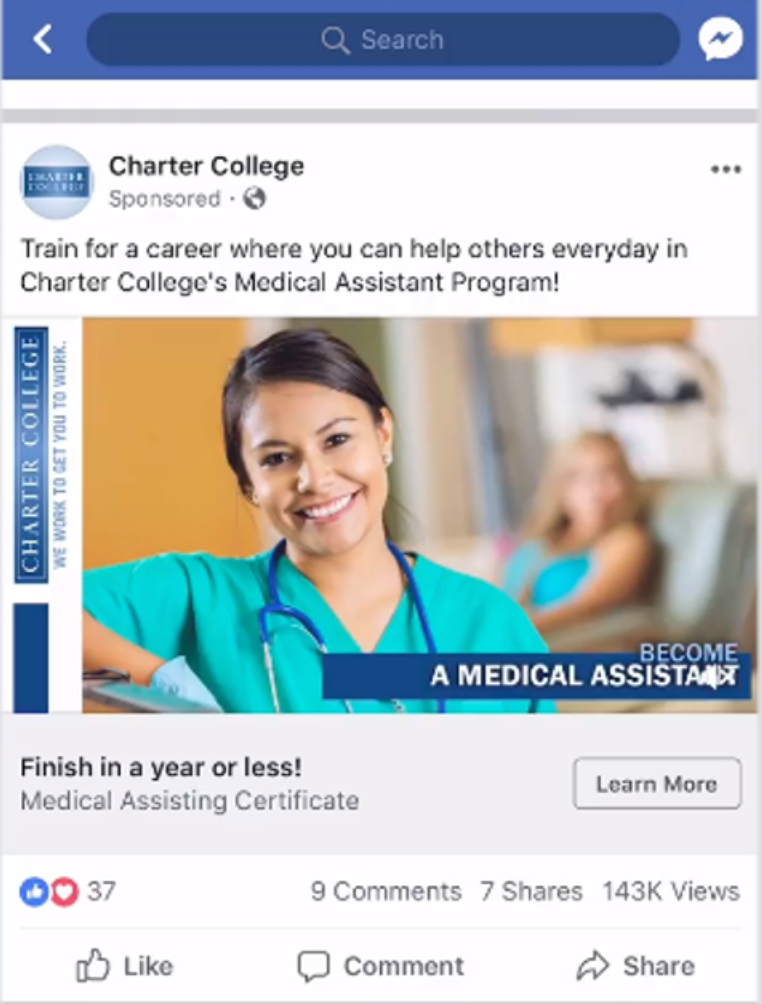
Task: Click the blue thumbs-up reaction icon
Action: click(35, 891)
